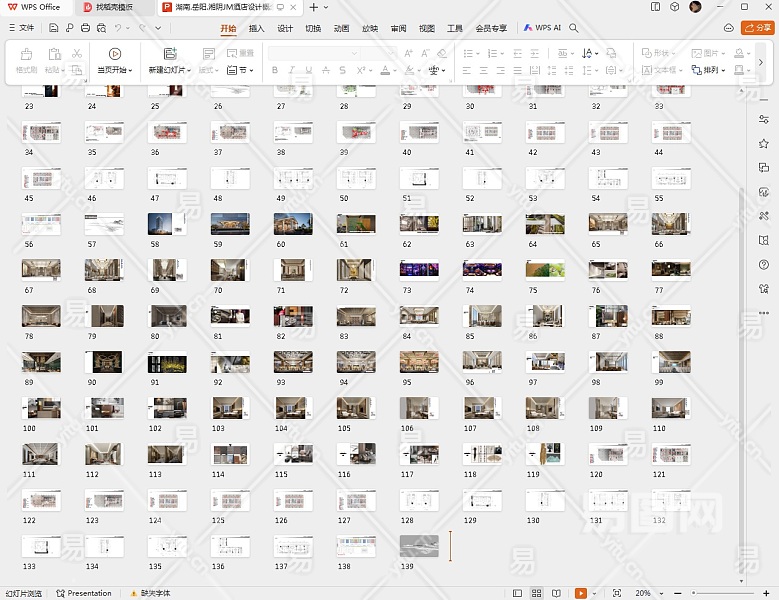
Task: Click the print icon in quick access toolbar
Action: [86, 28]
